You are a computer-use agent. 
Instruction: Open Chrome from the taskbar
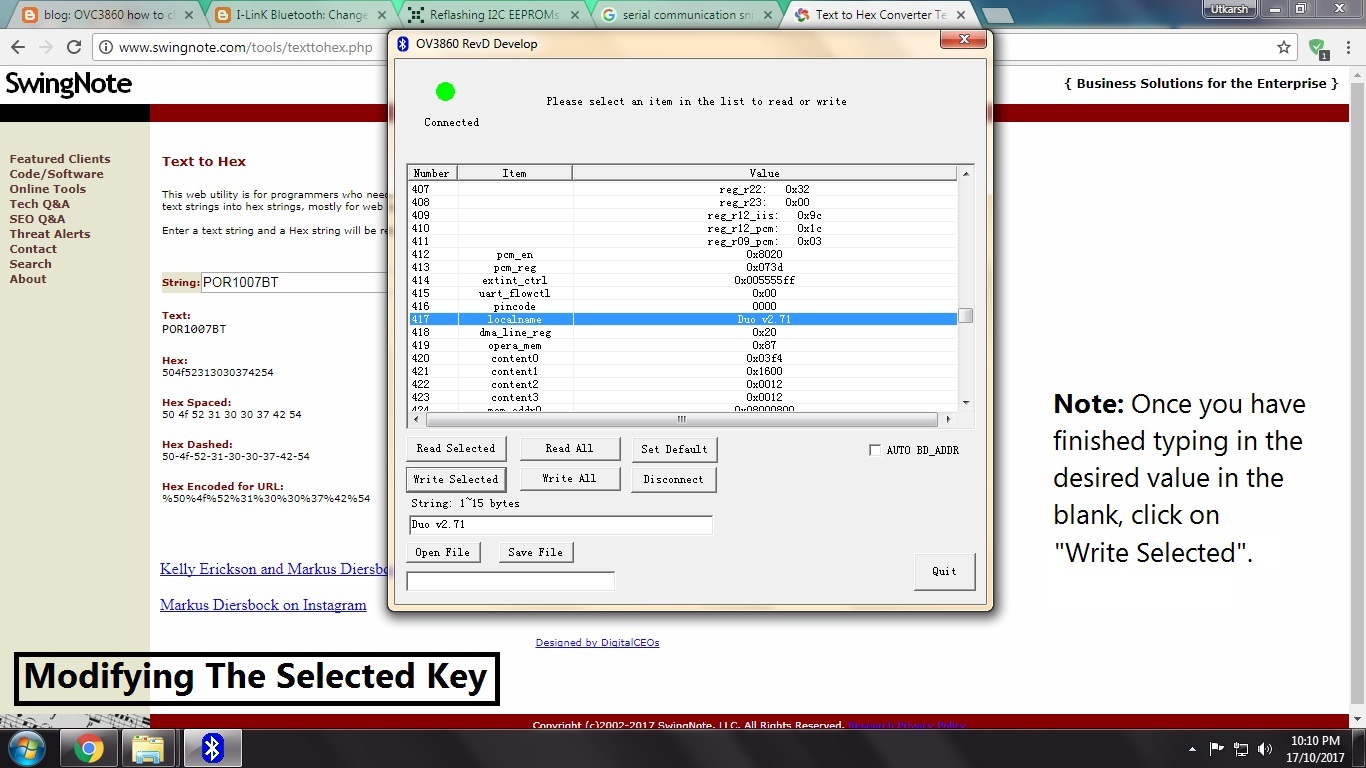tap(89, 749)
